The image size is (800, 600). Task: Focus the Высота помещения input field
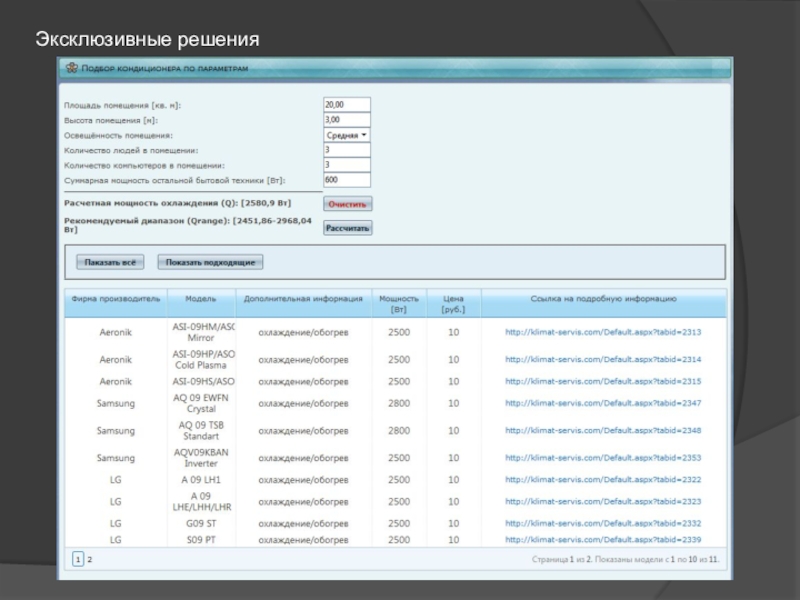tap(347, 120)
